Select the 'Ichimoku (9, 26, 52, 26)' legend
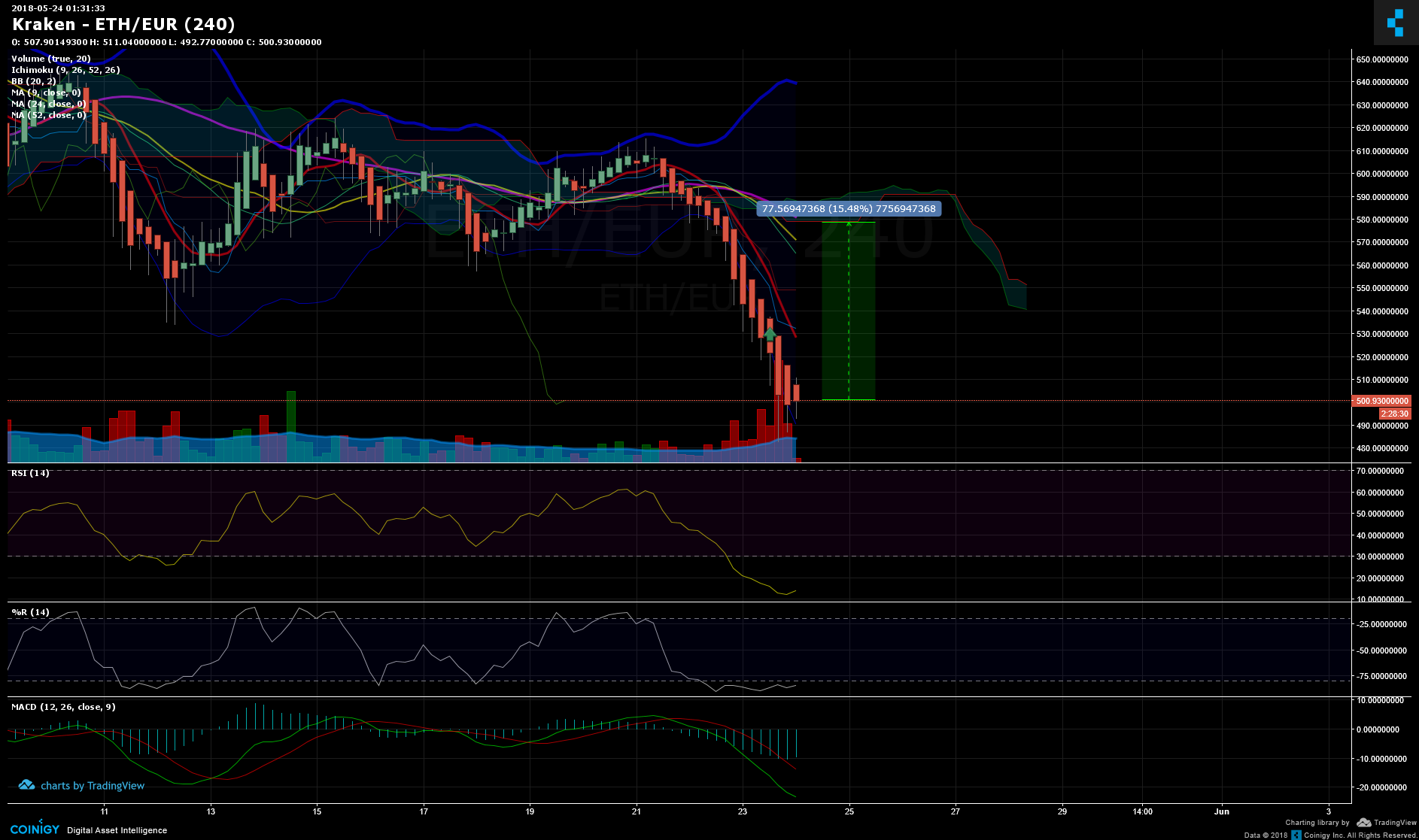The width and height of the screenshot is (1419, 840). (x=65, y=70)
